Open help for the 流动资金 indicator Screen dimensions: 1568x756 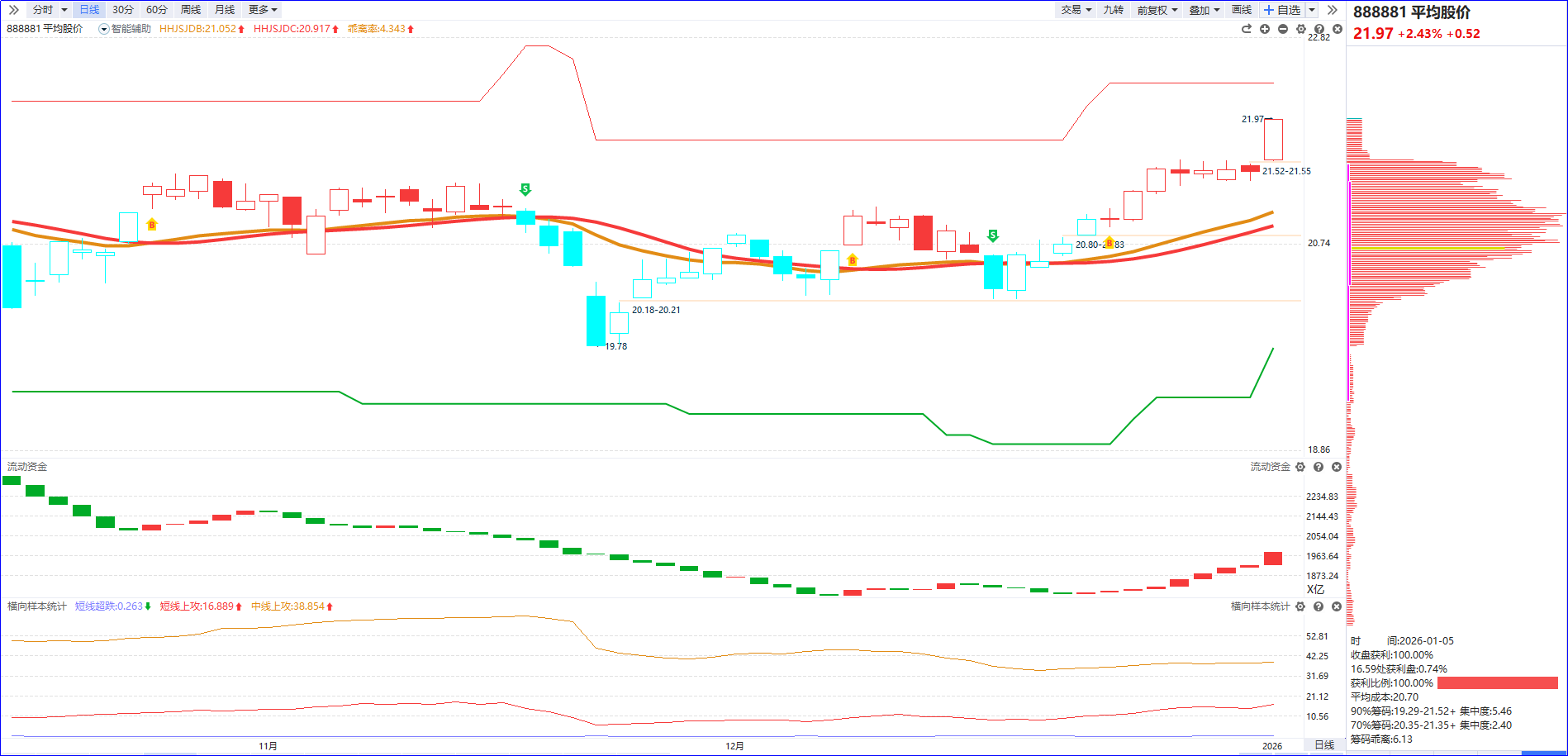click(x=1319, y=467)
